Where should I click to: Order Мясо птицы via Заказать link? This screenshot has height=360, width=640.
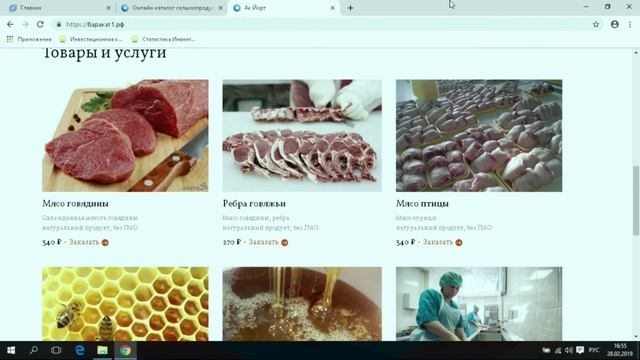tap(438, 242)
